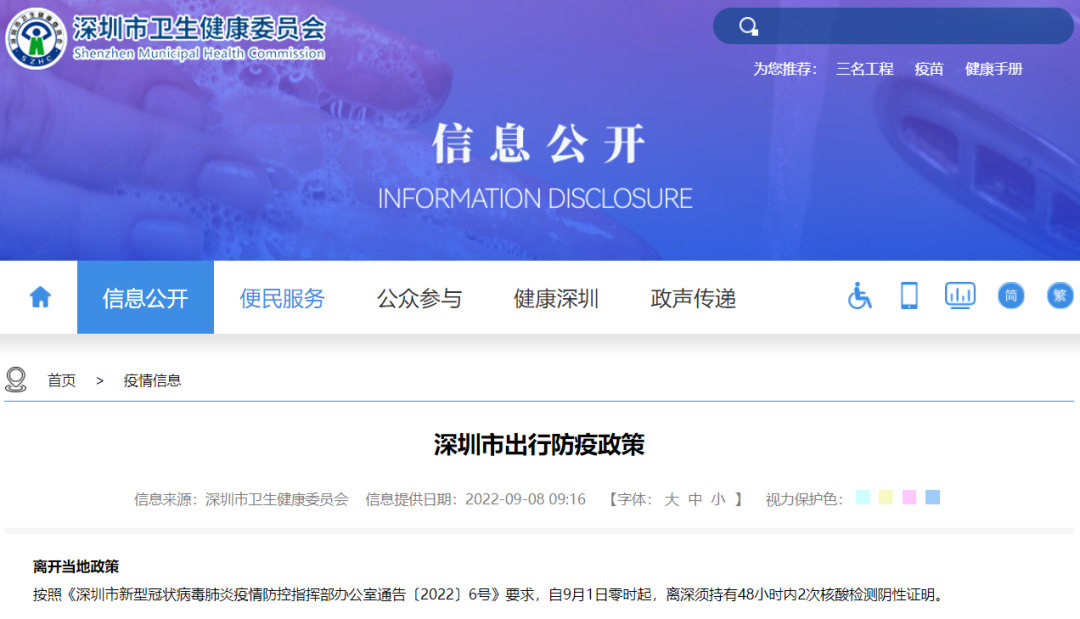Choose the cyan eye-protection color swatch

click(x=863, y=497)
